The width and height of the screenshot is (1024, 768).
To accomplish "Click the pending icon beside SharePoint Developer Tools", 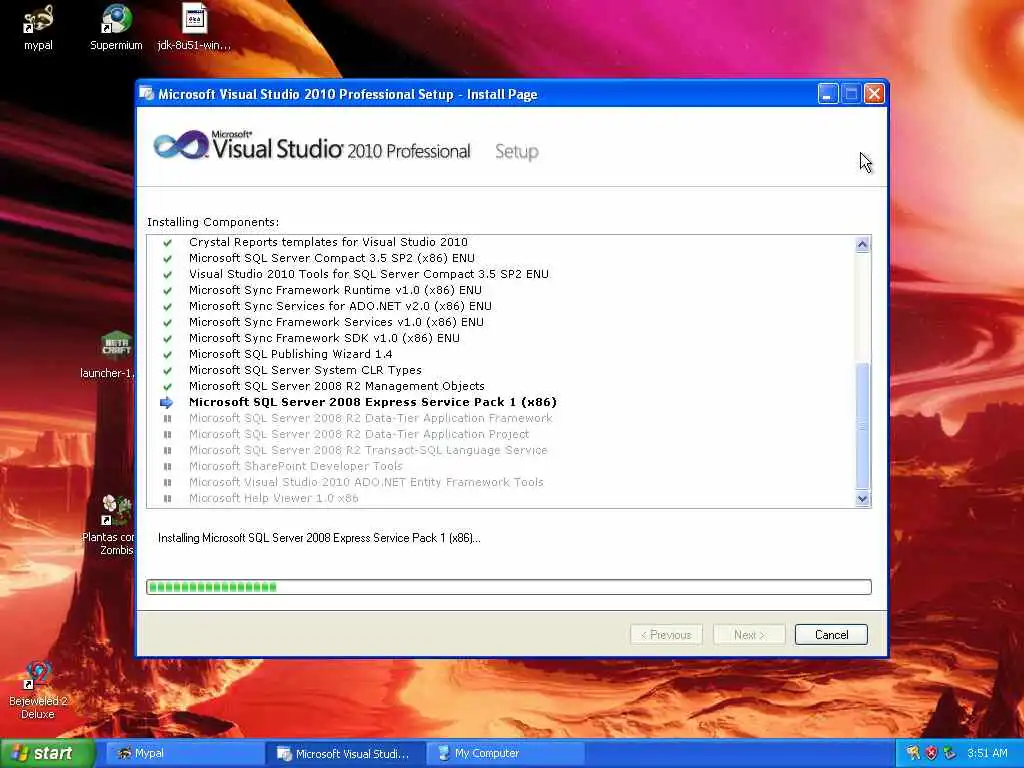I will coord(167,466).
